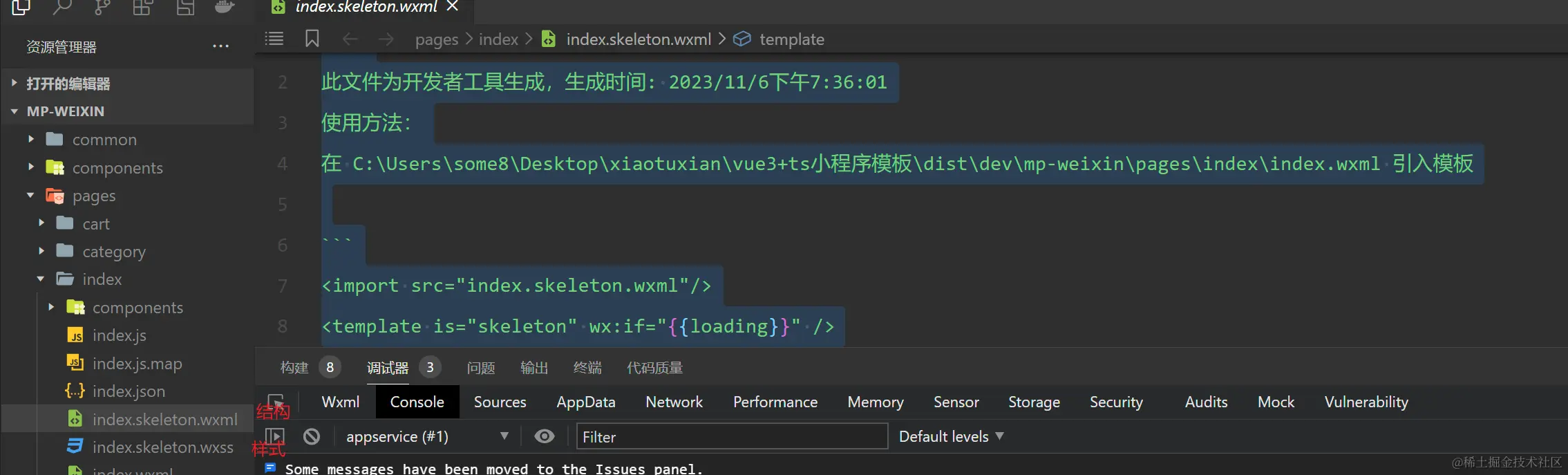Screen dimensions: 1568x475
Task: Open the AppData devtools tab
Action: 586,402
